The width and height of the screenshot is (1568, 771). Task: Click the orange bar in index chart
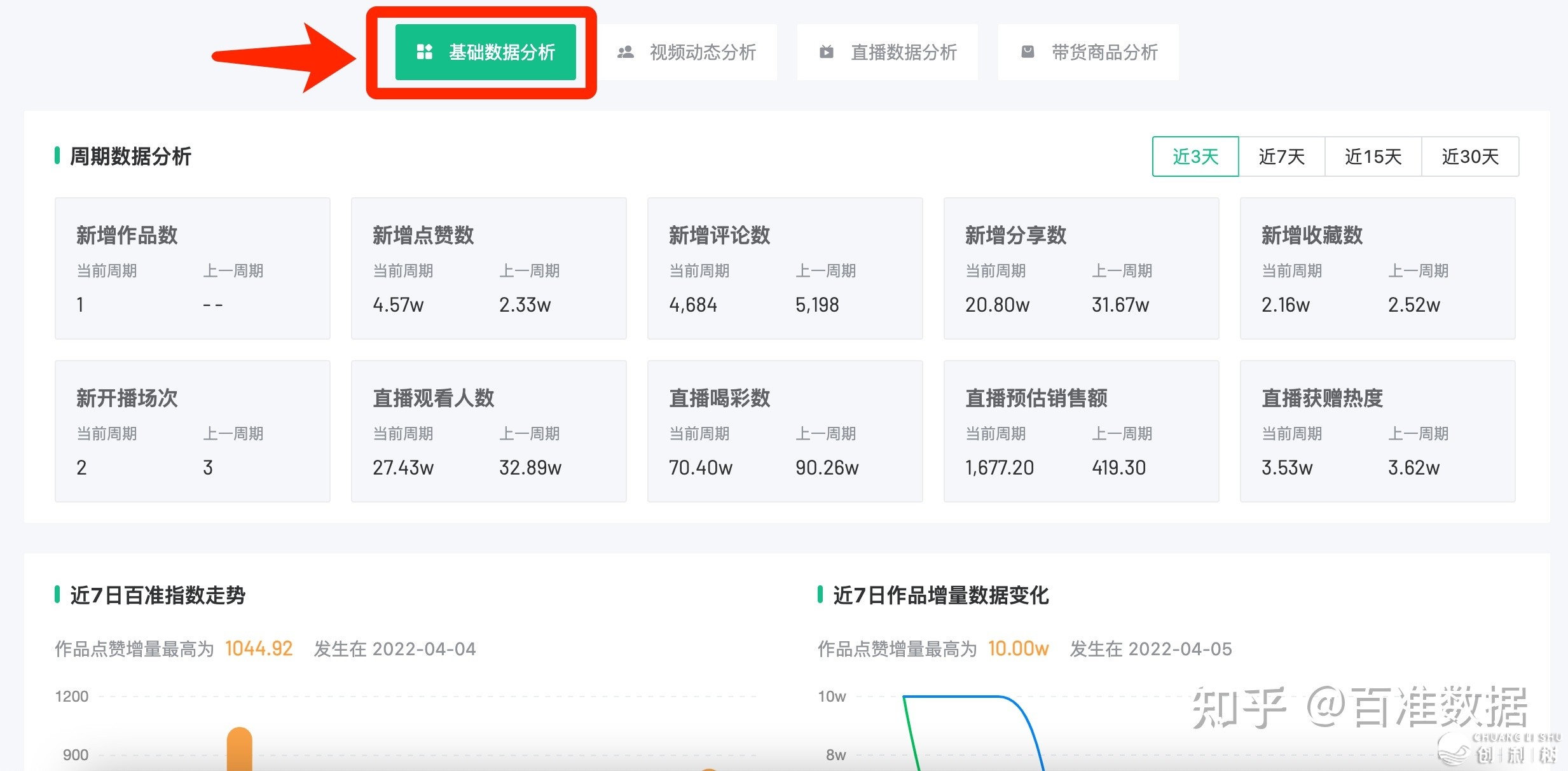point(240,749)
